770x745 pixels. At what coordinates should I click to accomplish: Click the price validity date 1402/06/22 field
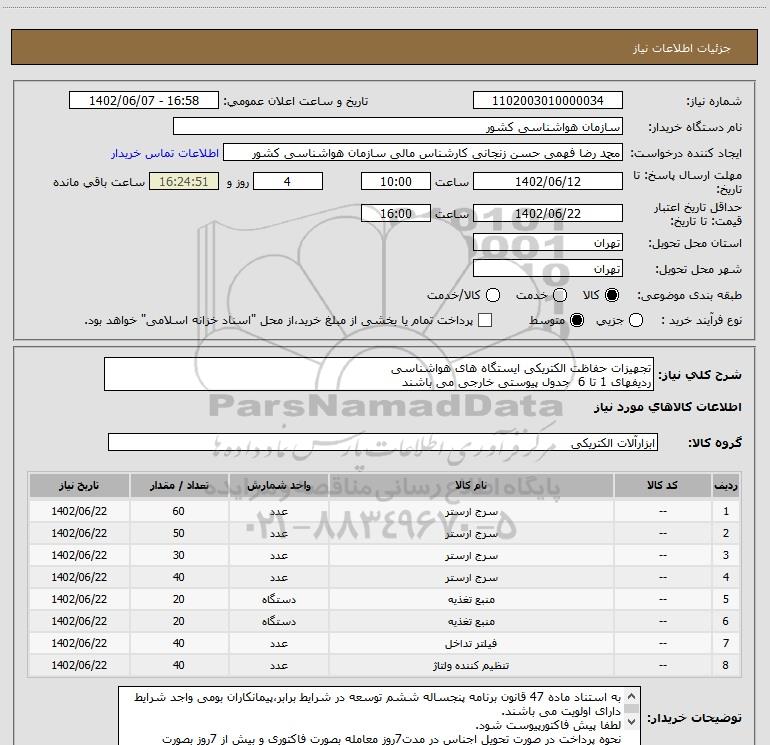[548, 213]
